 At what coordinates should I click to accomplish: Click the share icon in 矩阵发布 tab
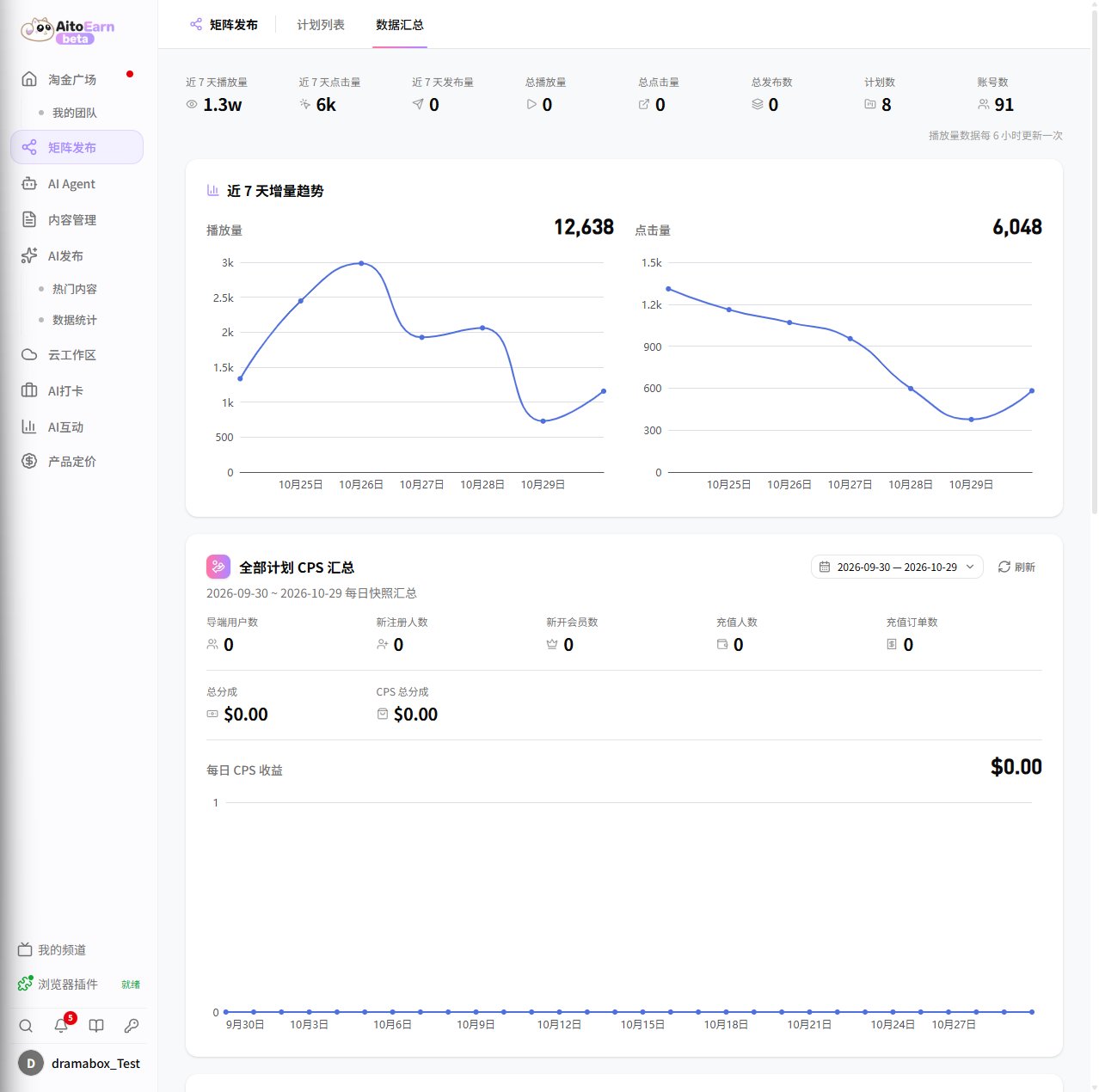[x=196, y=24]
